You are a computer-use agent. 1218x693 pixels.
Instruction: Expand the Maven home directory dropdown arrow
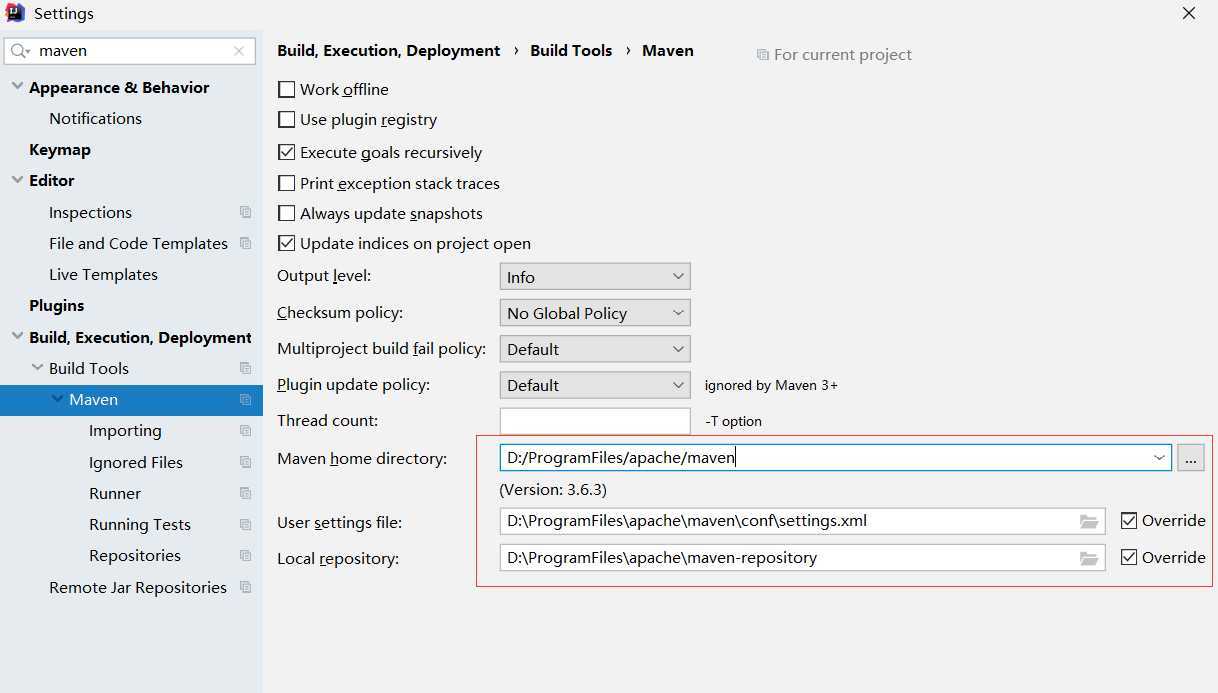click(1159, 458)
